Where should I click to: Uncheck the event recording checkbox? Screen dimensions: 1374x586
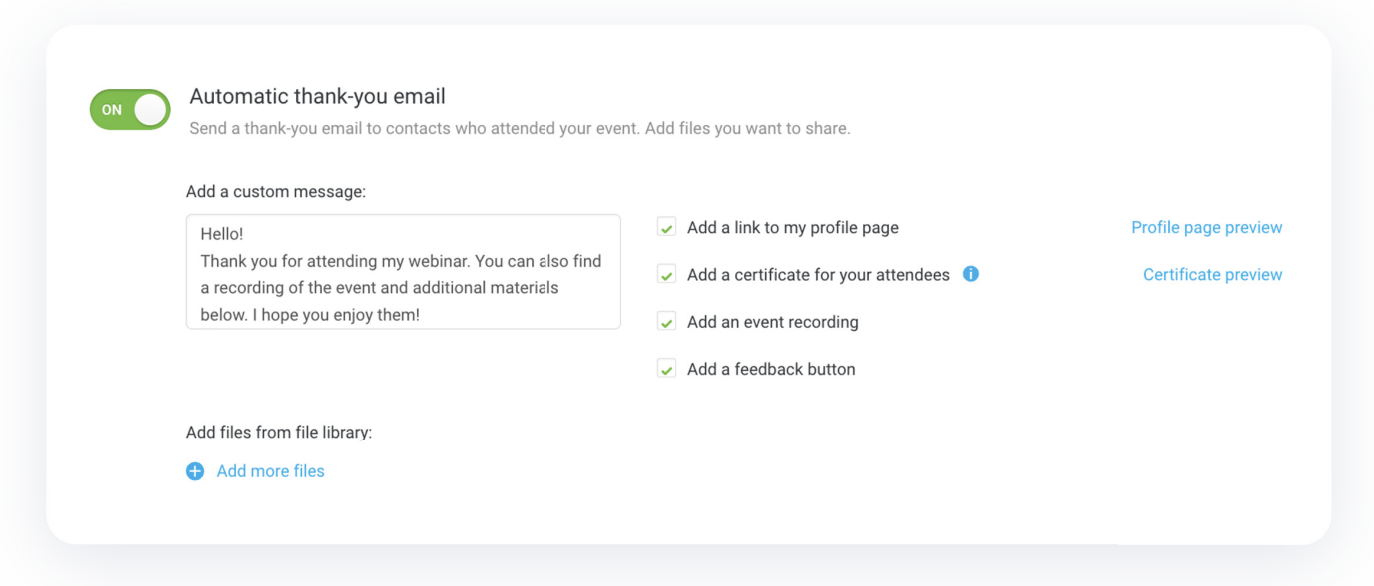[666, 322]
